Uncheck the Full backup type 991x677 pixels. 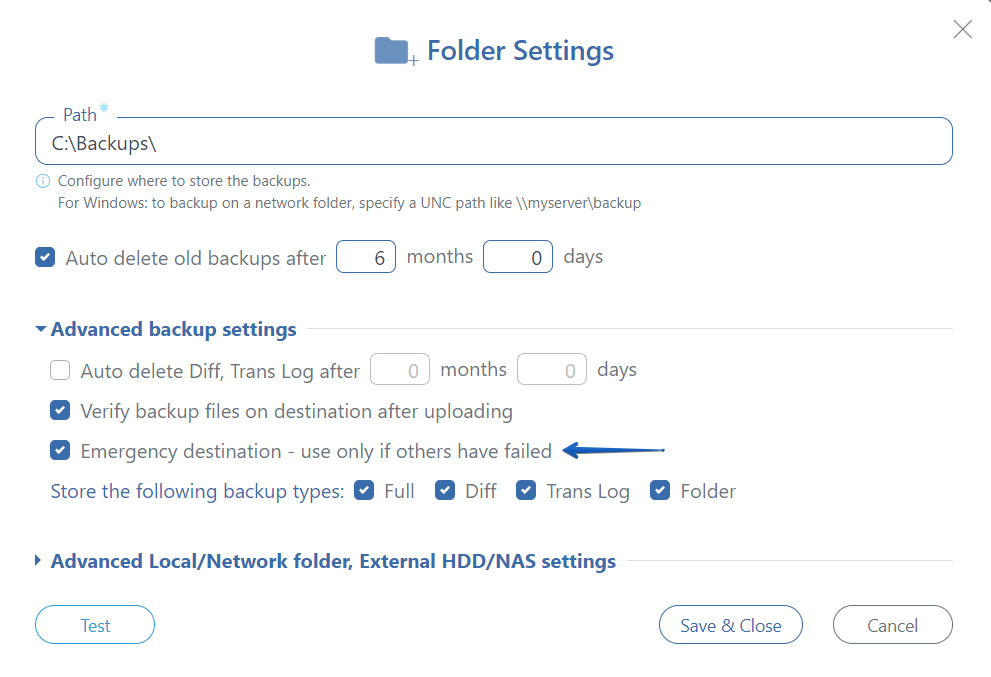[x=364, y=491]
